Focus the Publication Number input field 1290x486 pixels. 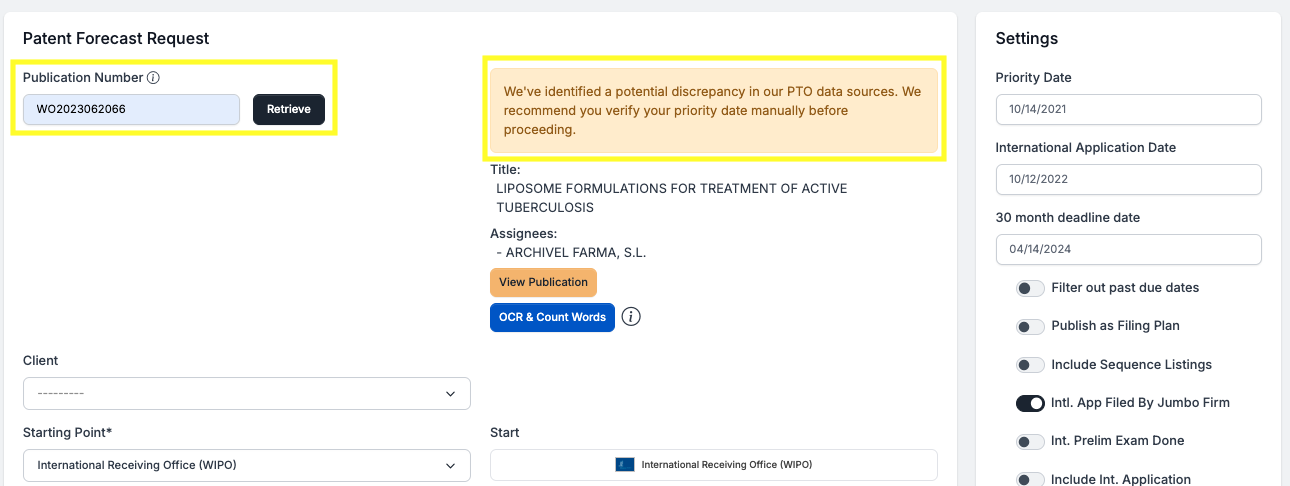131,109
